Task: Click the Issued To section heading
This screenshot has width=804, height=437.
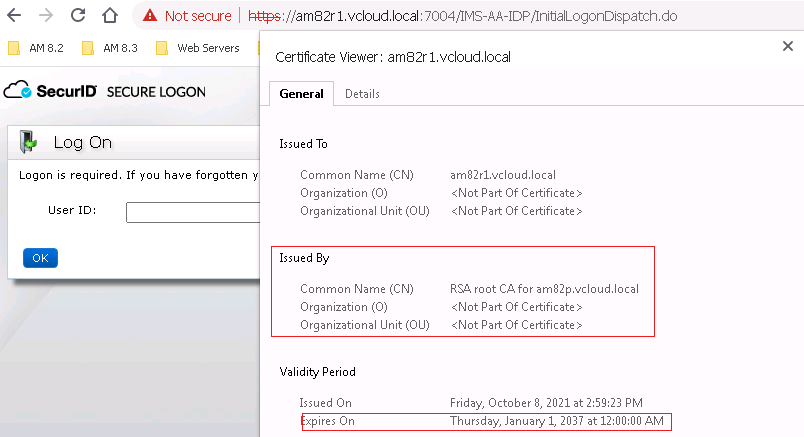Action: 303,144
